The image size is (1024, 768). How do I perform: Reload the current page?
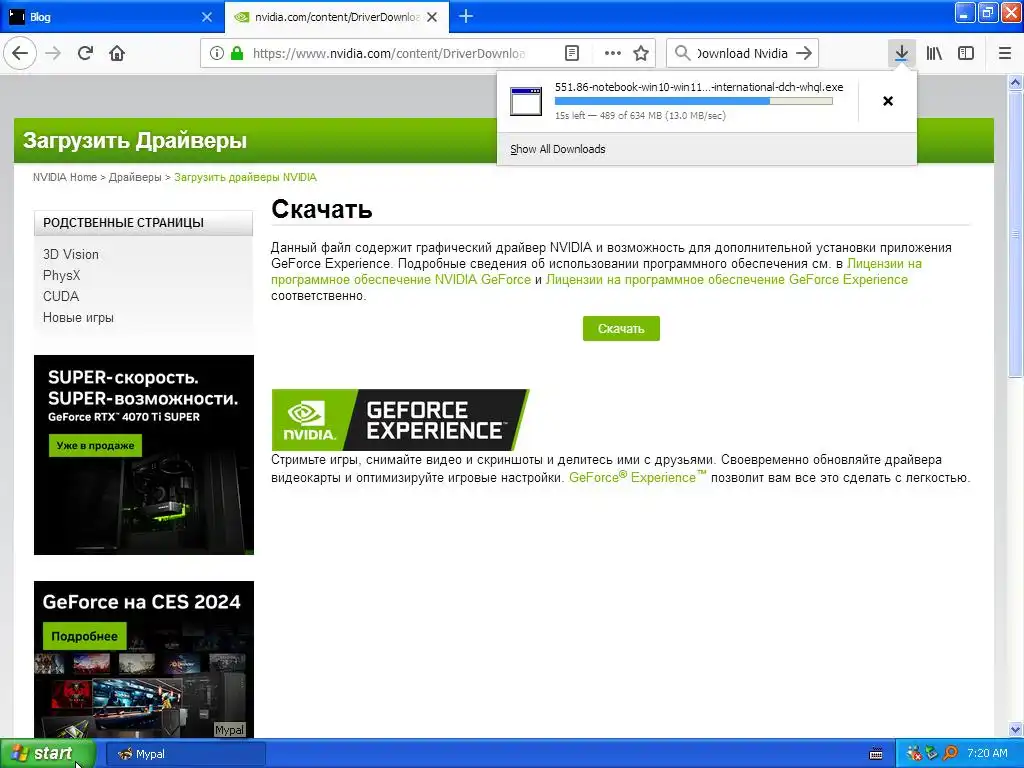[x=85, y=53]
